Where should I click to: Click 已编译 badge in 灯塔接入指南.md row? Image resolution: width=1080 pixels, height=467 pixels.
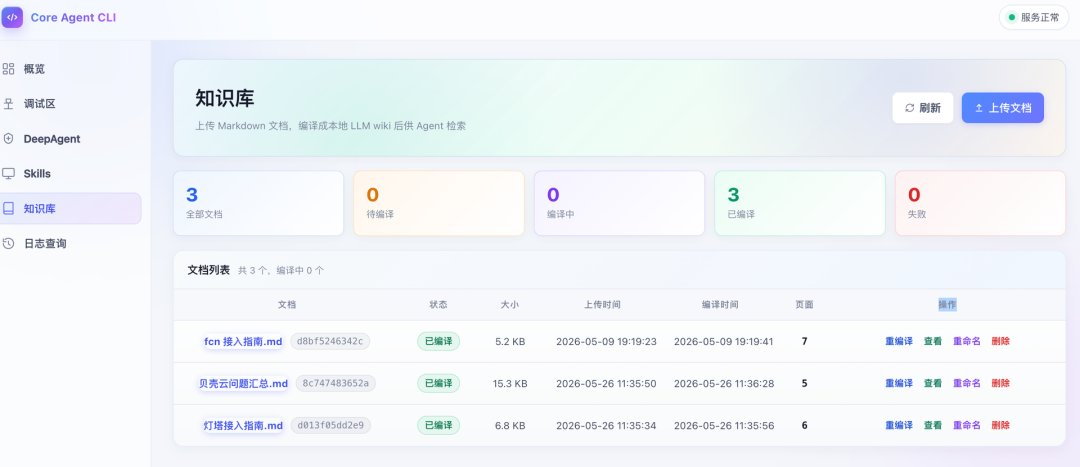pyautogui.click(x=438, y=425)
